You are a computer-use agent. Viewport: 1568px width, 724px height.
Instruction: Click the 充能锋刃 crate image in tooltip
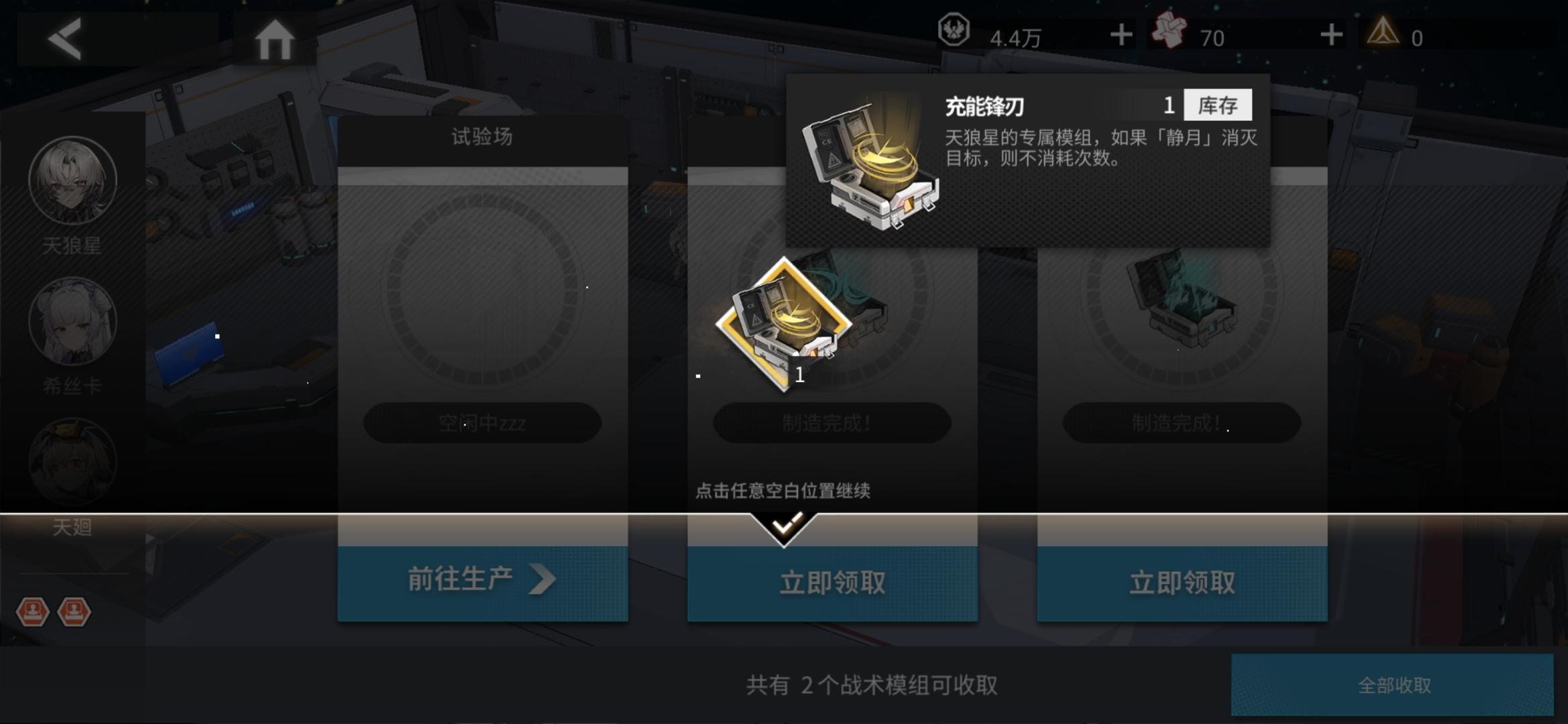[x=869, y=165]
